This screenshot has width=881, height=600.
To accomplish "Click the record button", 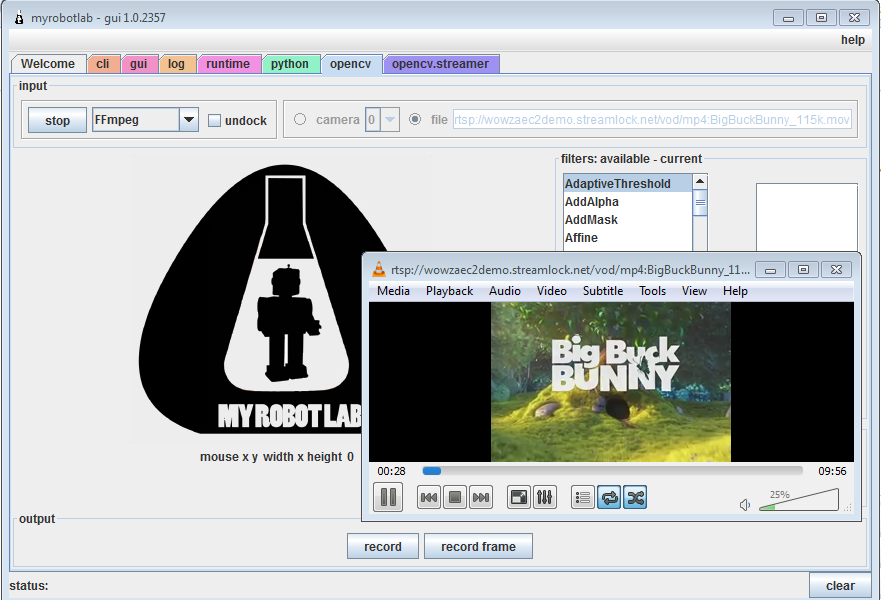I will [383, 547].
